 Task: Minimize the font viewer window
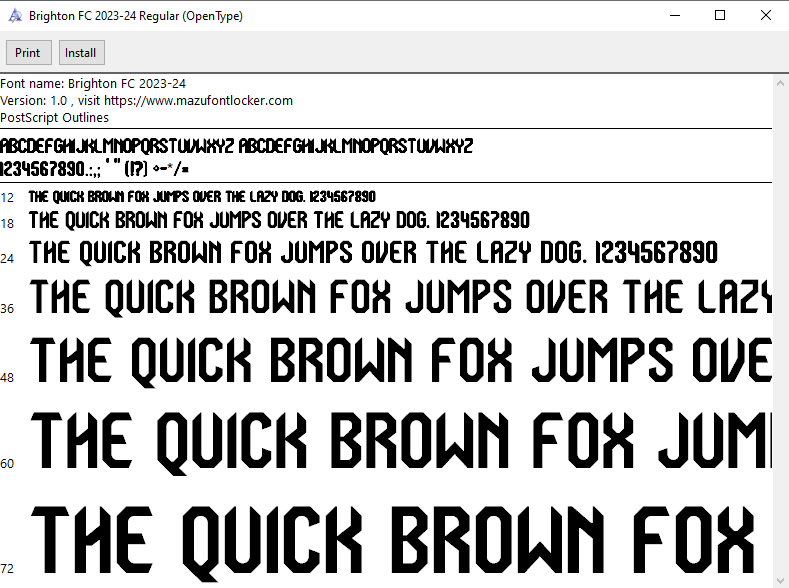click(x=675, y=16)
